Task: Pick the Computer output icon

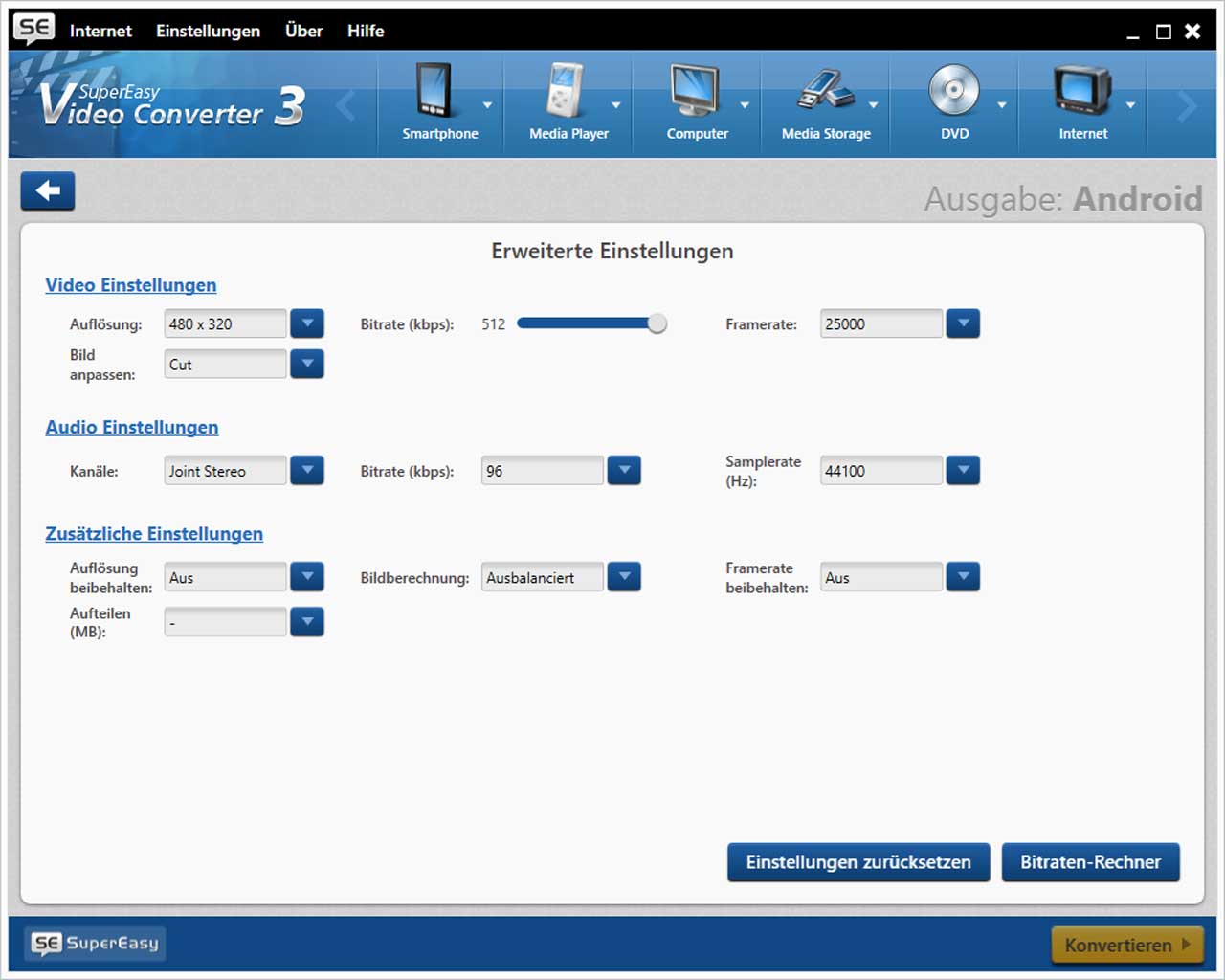Action: (x=694, y=93)
